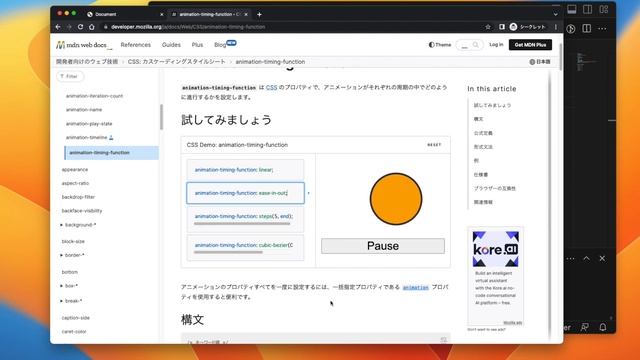
Task: Click the sidebar scrollbar thumb
Action: coord(161,117)
